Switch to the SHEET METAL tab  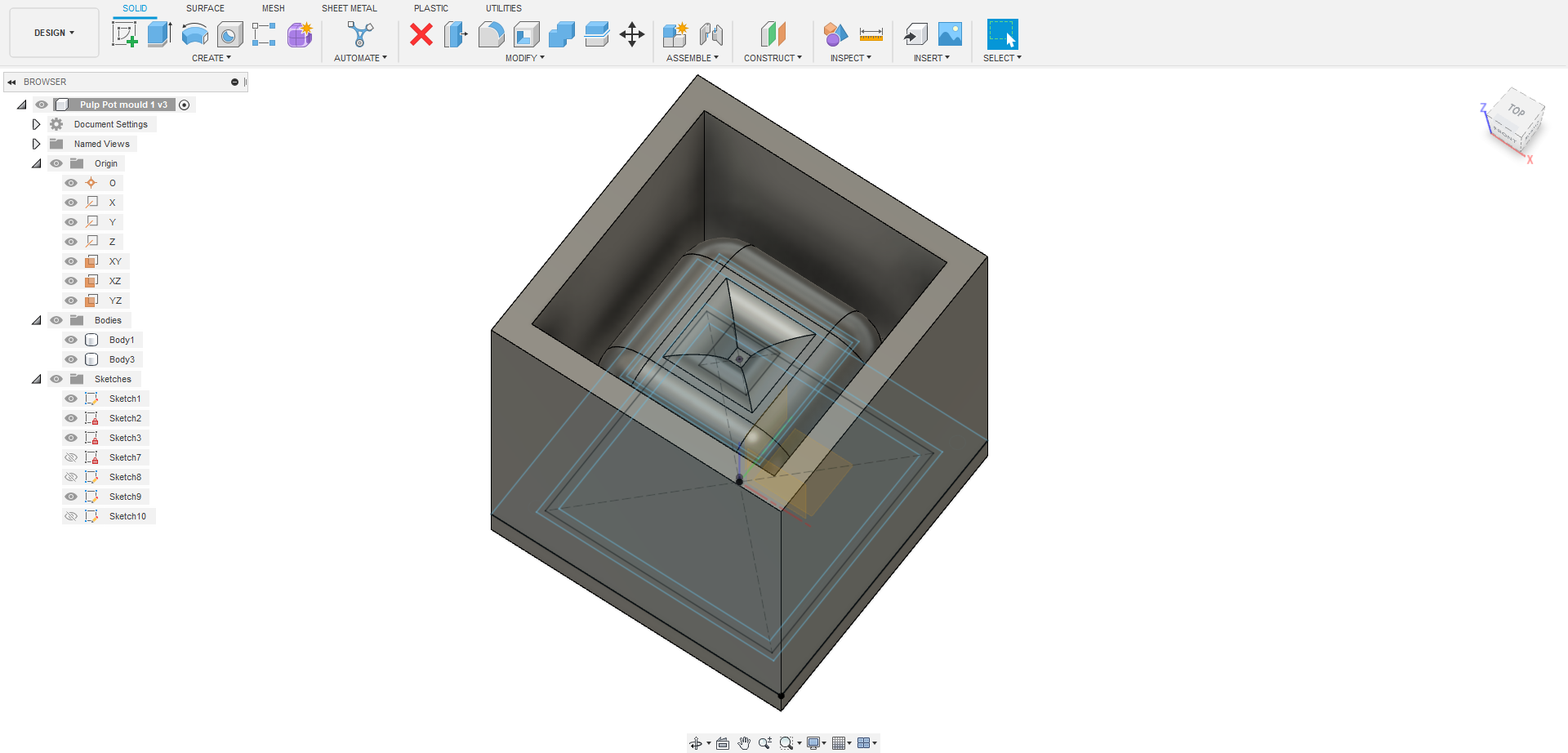(350, 8)
